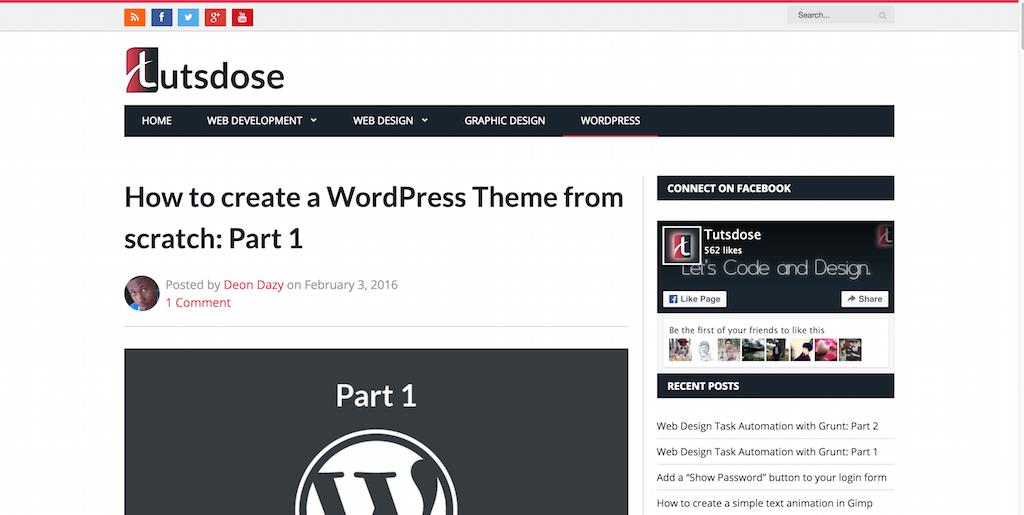This screenshot has width=1024, height=515.
Task: Click the last friend thumbnail in Facebook widget
Action: [850, 349]
